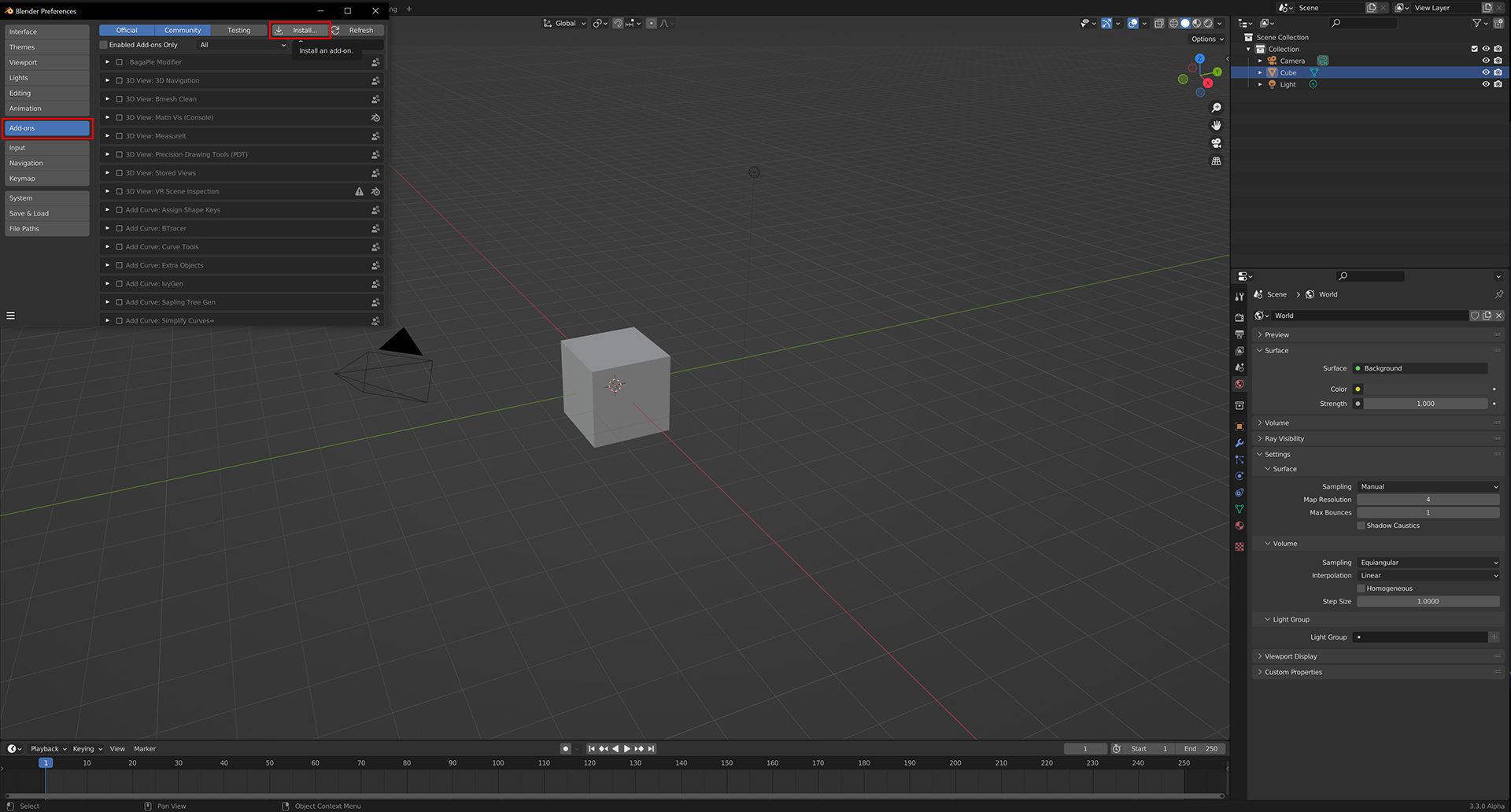Disable Camera in renders
This screenshot has width=1511, height=812.
pyautogui.click(x=1498, y=61)
